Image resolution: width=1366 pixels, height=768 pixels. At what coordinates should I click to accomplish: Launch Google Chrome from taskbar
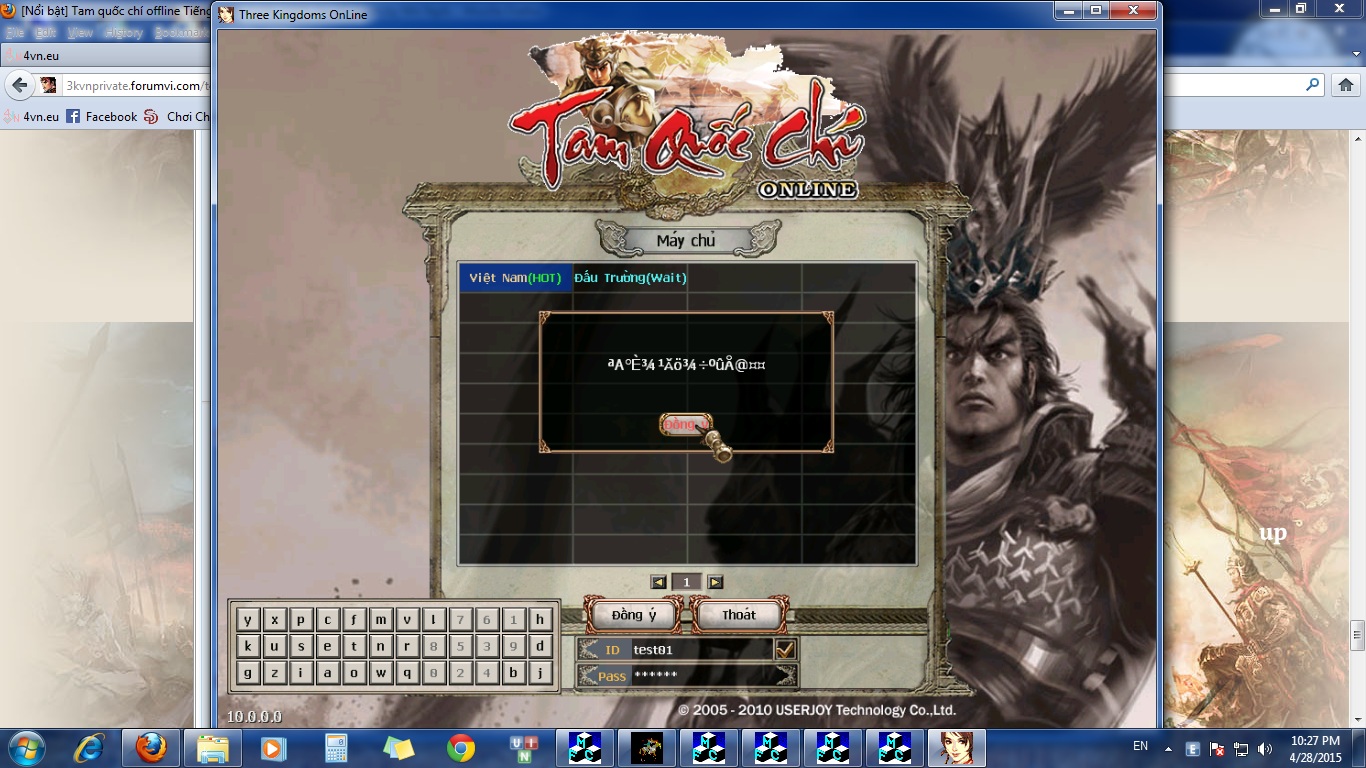460,748
